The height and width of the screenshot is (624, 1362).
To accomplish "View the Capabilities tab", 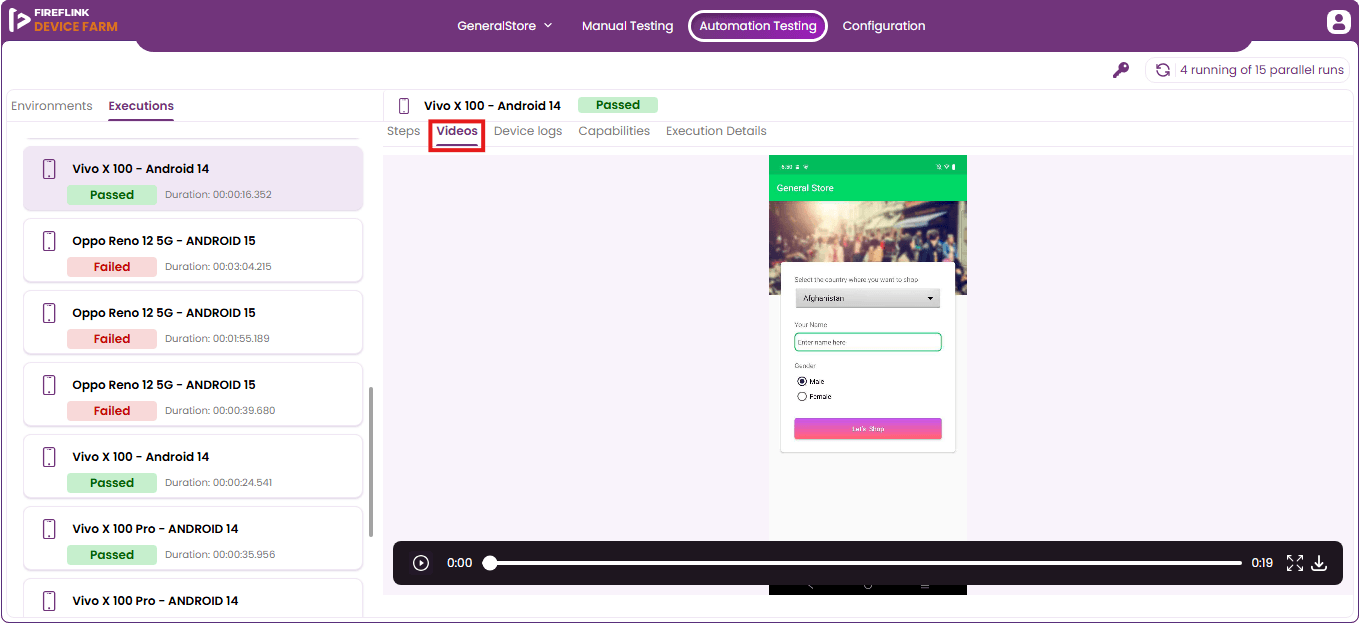I will click(614, 131).
